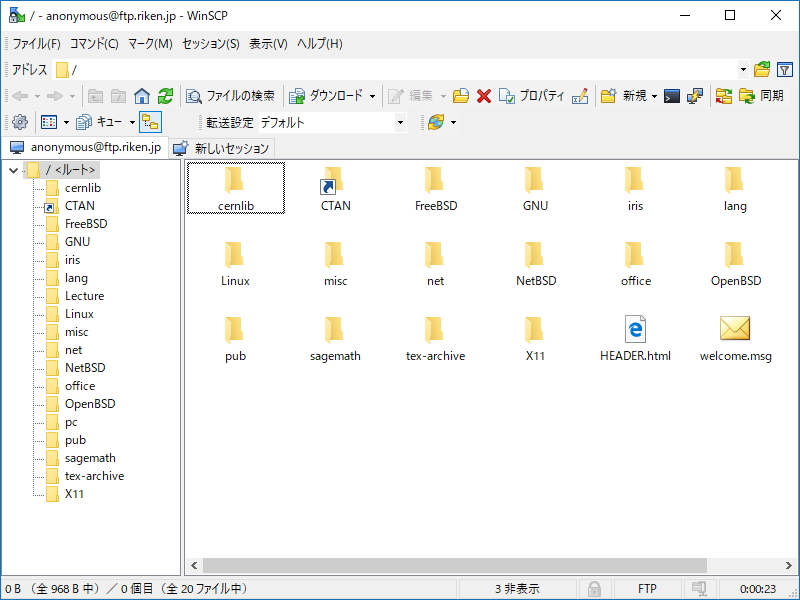The image size is (800, 600).
Task: Select CTAN in the directory tree
Action: 80,206
